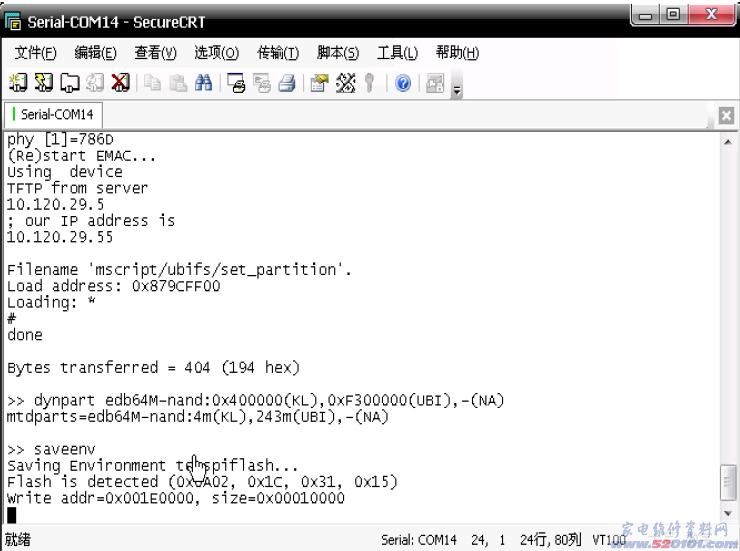This screenshot has width=740, height=551.
Task: Open the 文件(F) menu
Action: (x=37, y=52)
